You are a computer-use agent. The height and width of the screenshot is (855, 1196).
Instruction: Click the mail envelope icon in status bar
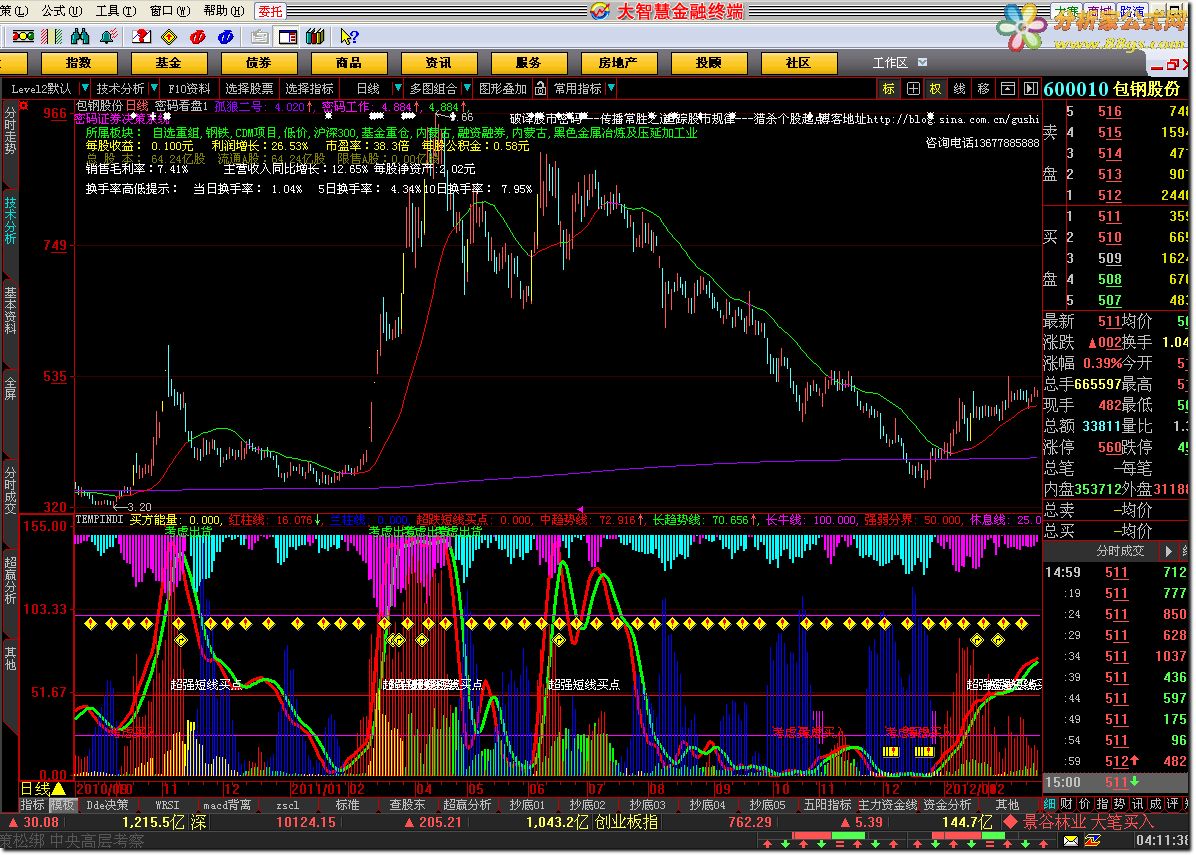coord(1071,841)
